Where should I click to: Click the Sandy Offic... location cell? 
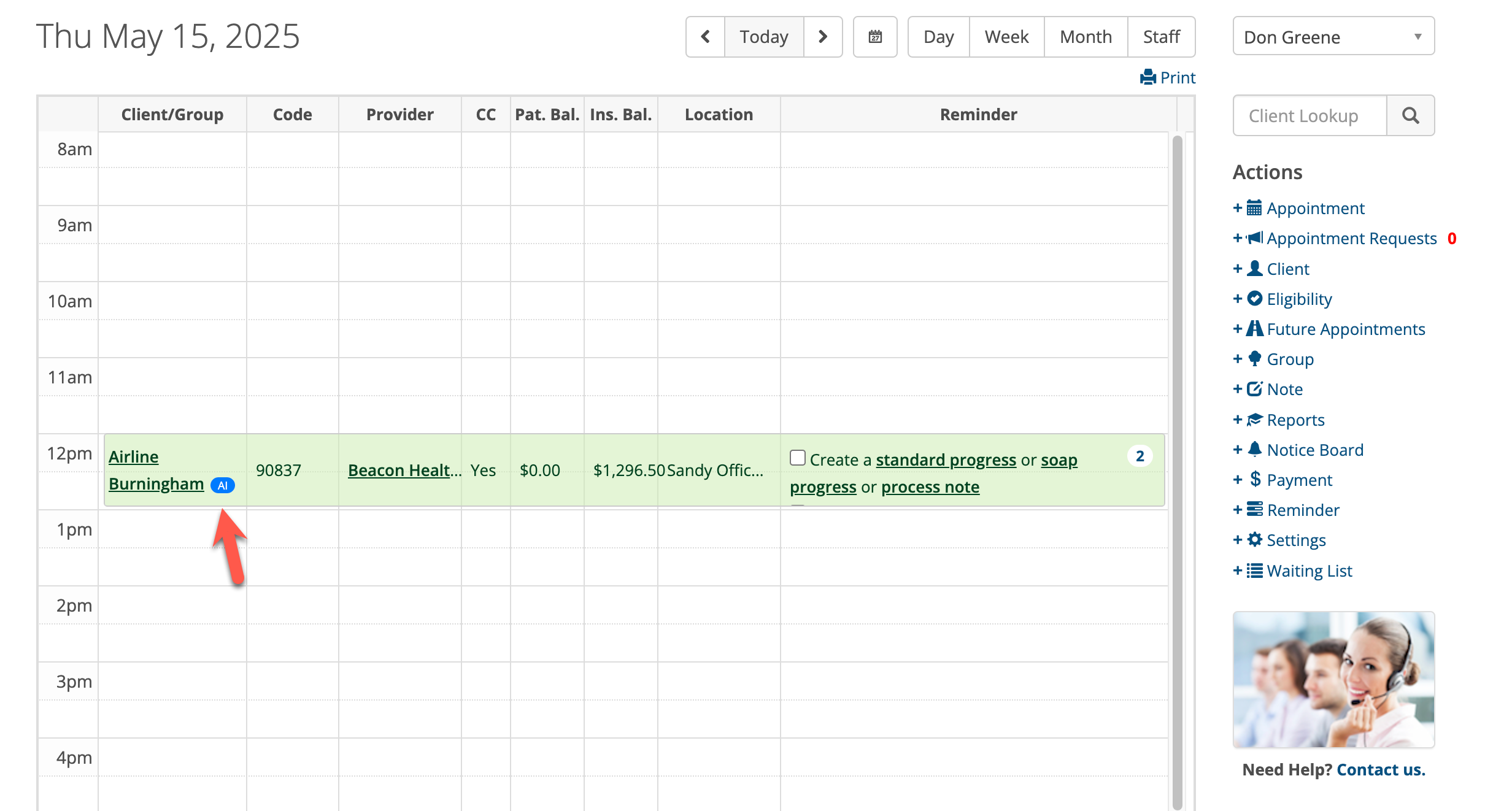pos(715,470)
